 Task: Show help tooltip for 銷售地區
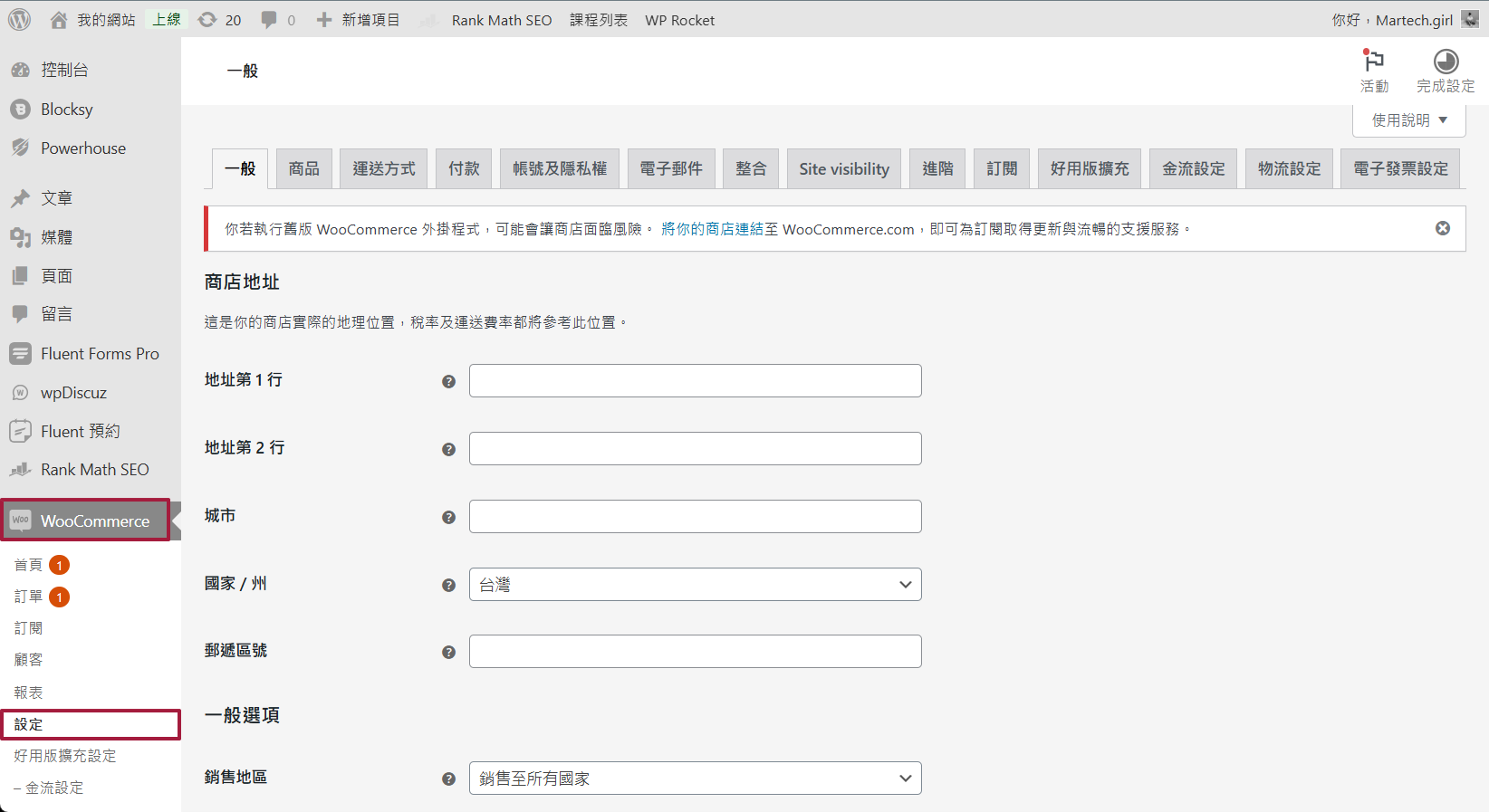click(448, 779)
